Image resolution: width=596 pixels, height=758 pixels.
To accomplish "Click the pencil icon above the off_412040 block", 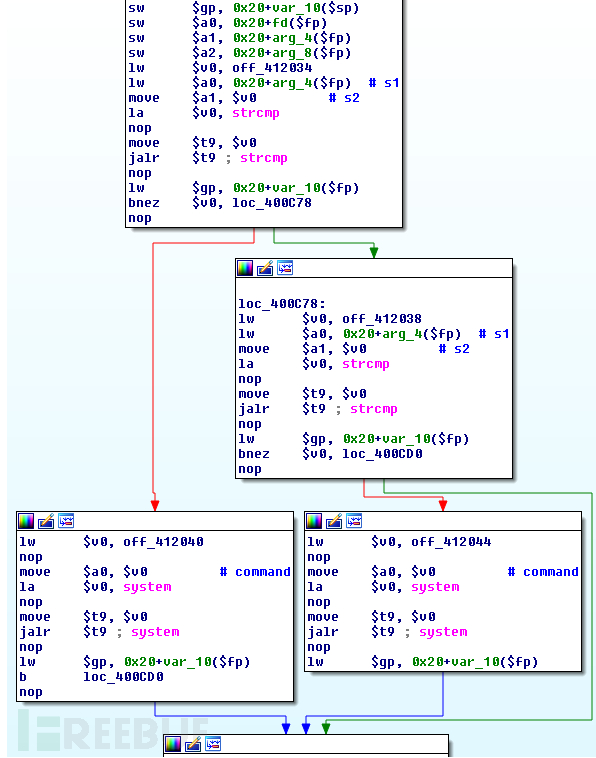I will [x=46, y=521].
